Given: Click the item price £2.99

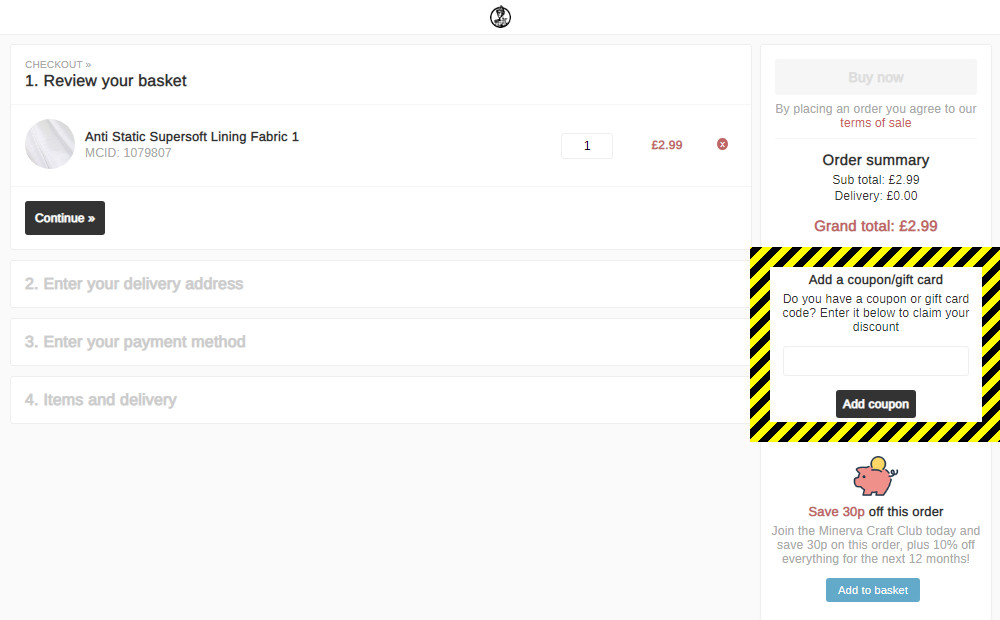Looking at the screenshot, I should 666,145.
